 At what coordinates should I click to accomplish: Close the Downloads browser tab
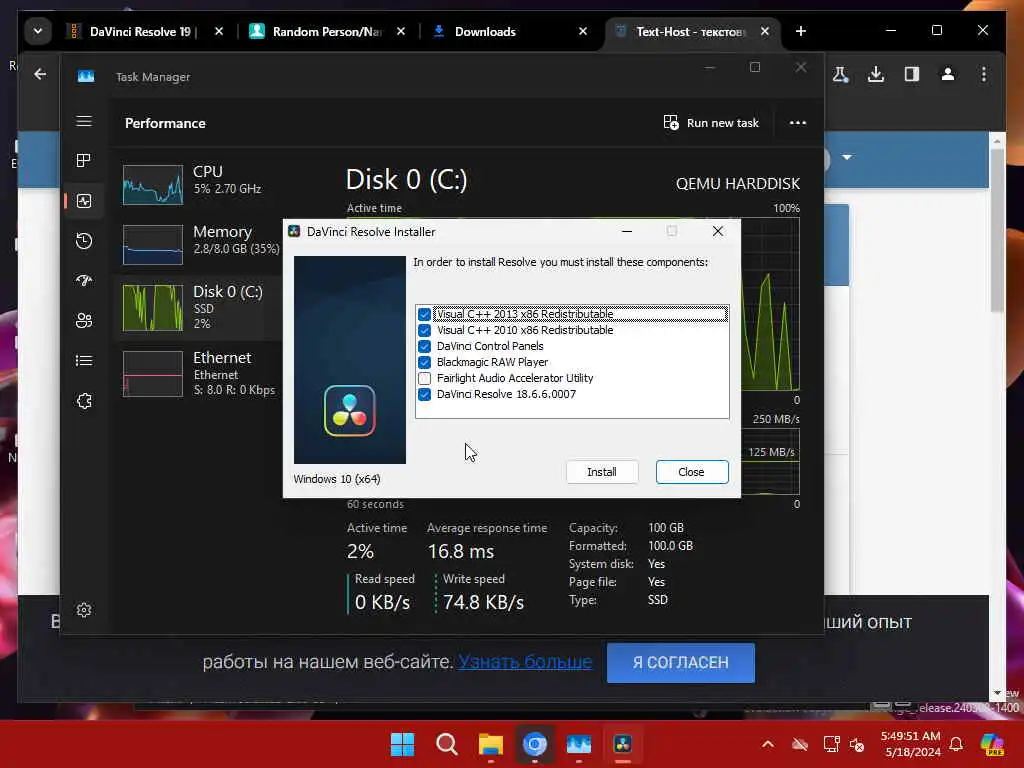583,31
